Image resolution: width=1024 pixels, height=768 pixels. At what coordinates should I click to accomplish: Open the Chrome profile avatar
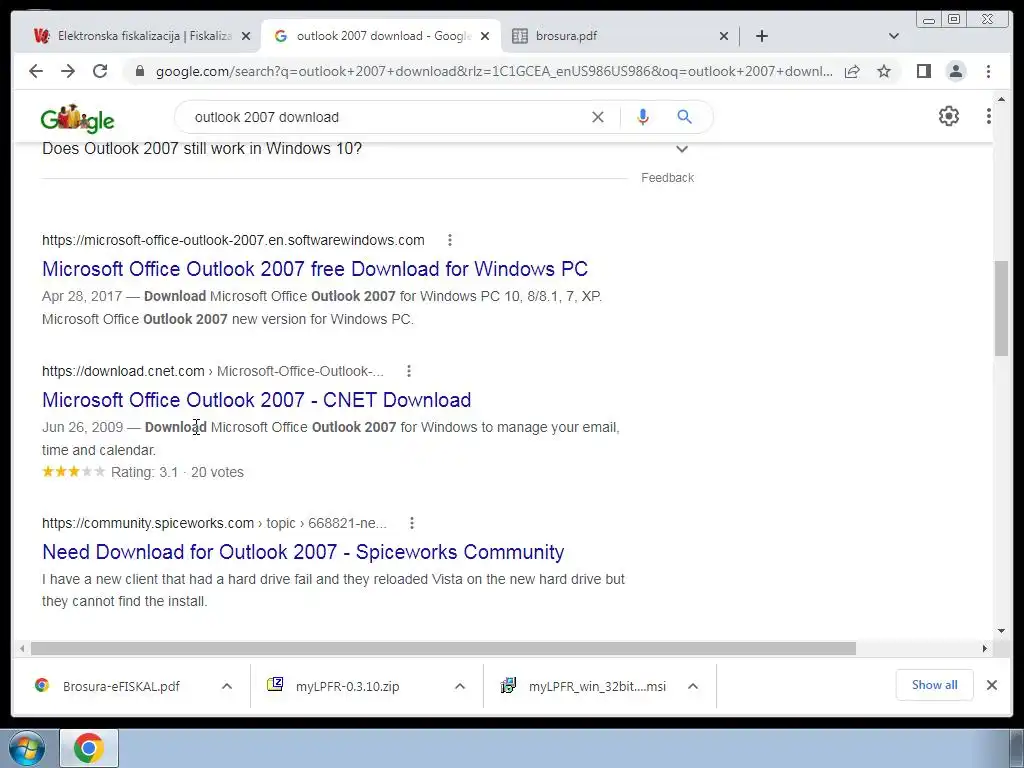click(x=956, y=71)
